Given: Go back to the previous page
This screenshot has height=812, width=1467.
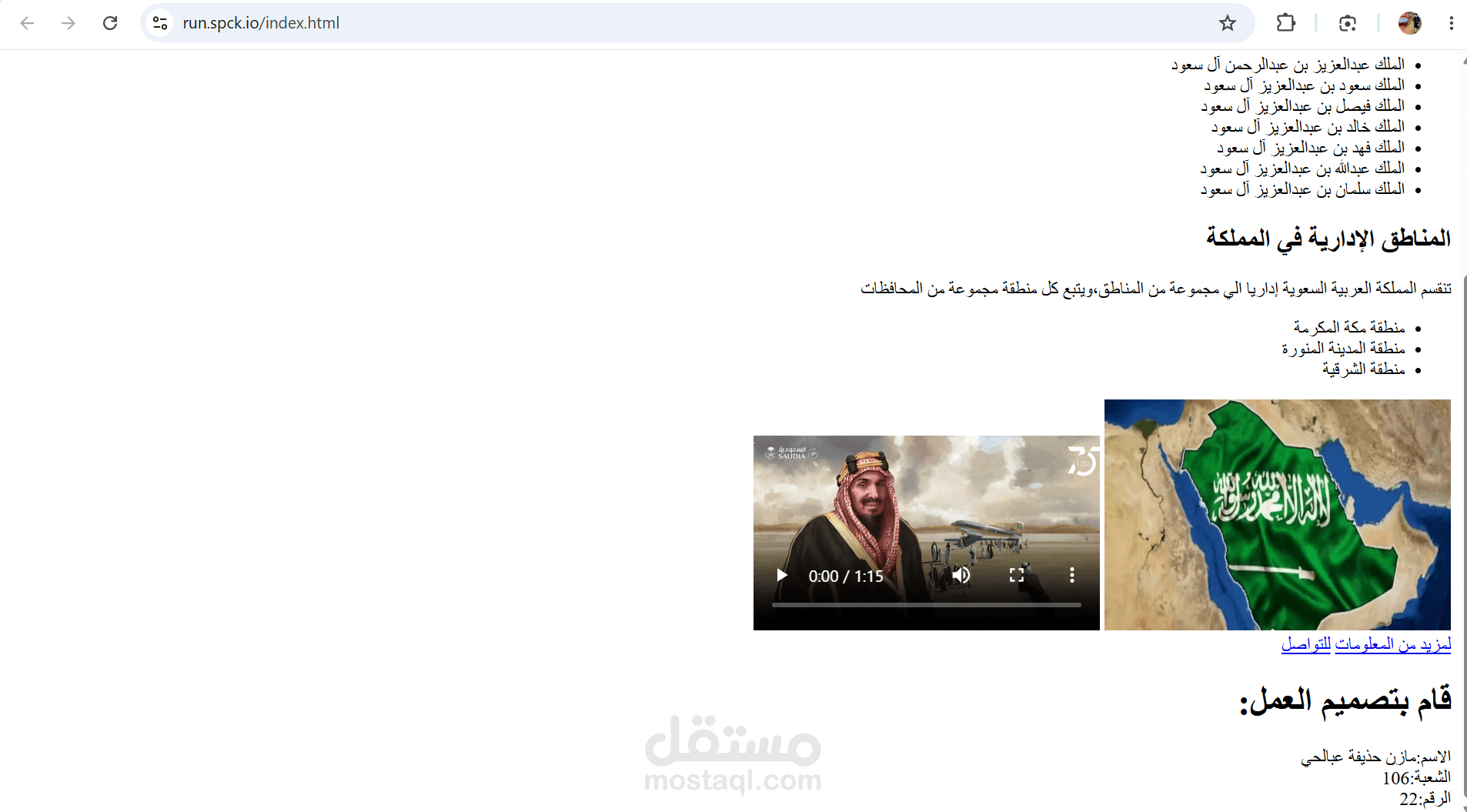Looking at the screenshot, I should (28, 23).
